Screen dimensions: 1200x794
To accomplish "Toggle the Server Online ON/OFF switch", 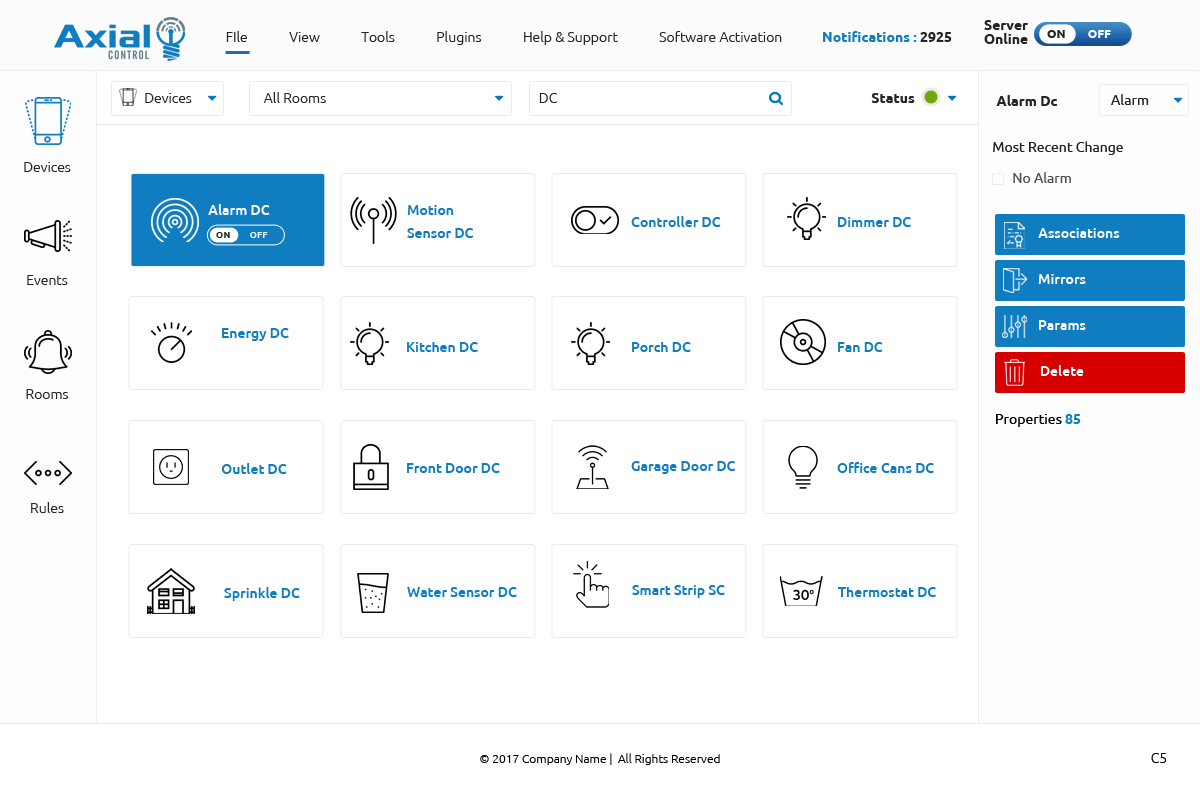I will (x=1082, y=34).
